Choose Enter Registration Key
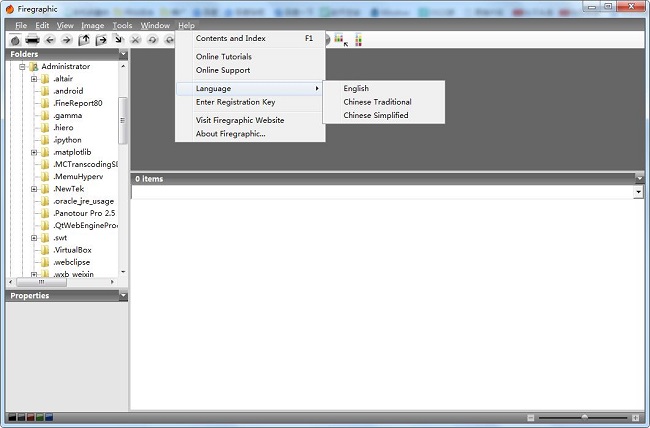 click(x=250, y=102)
